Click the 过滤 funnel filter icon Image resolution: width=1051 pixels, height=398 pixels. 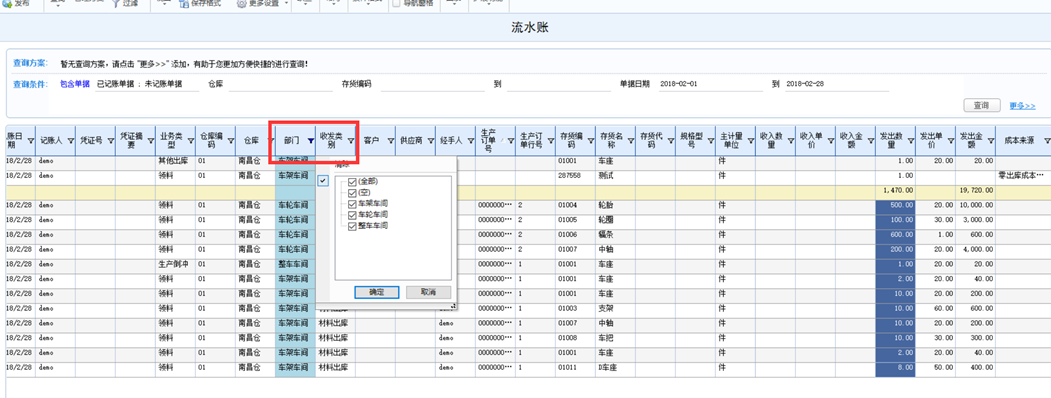(115, 3)
